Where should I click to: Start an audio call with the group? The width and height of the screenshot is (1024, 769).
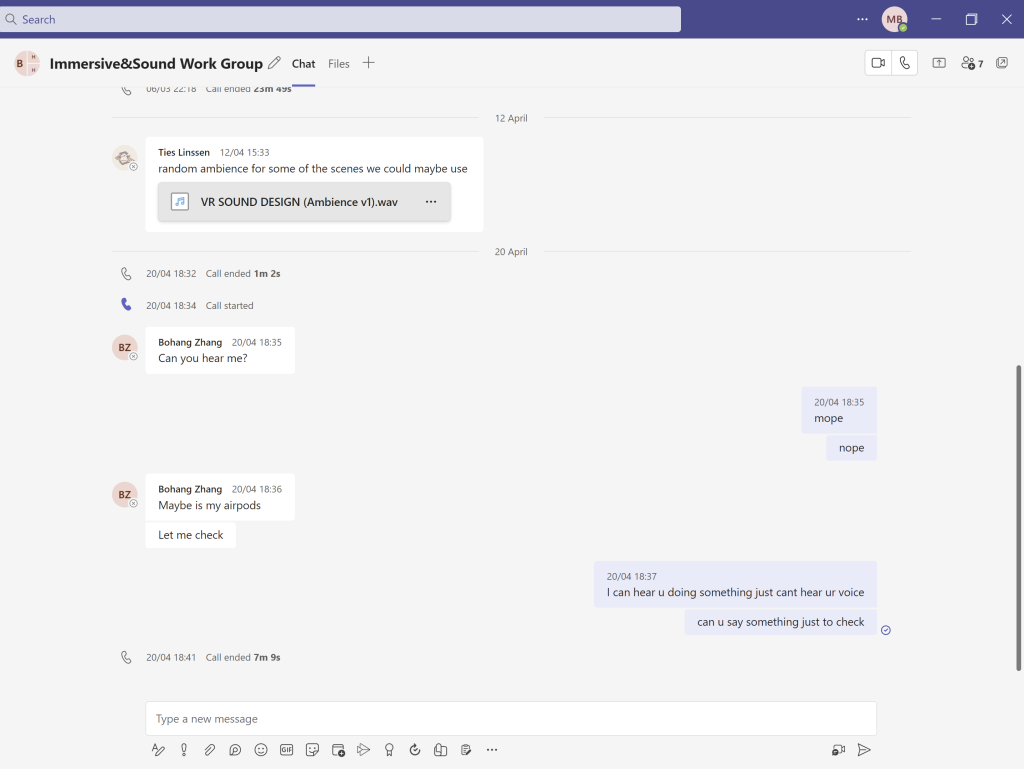click(x=904, y=63)
